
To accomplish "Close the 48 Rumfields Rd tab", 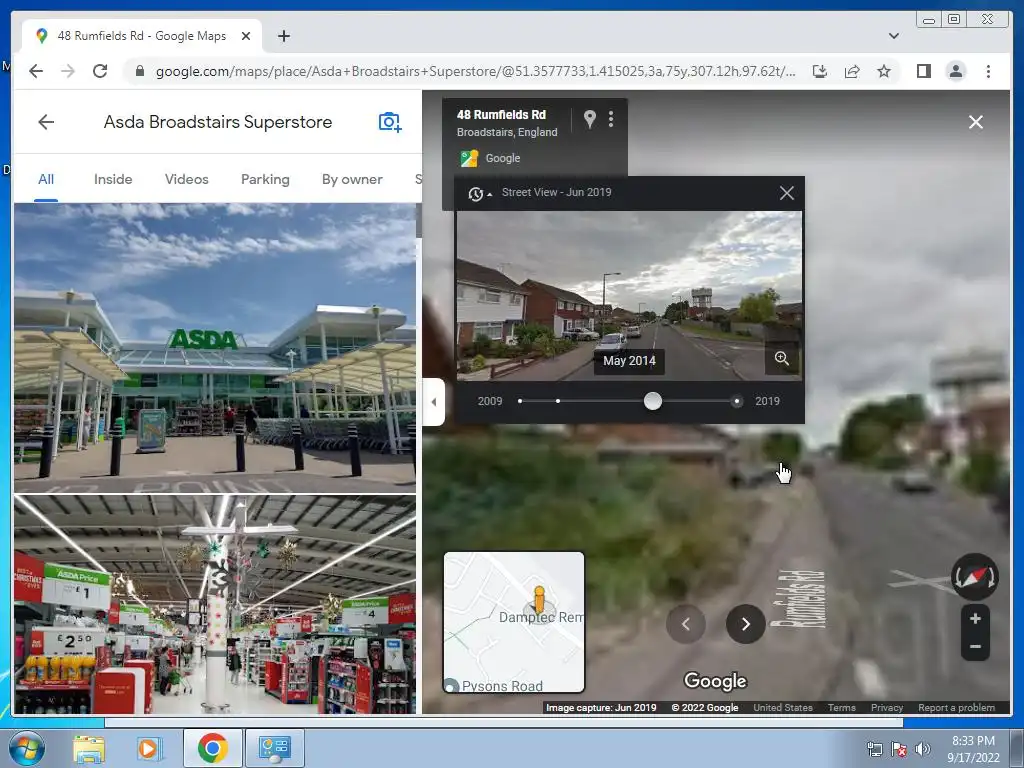I will (246, 36).
